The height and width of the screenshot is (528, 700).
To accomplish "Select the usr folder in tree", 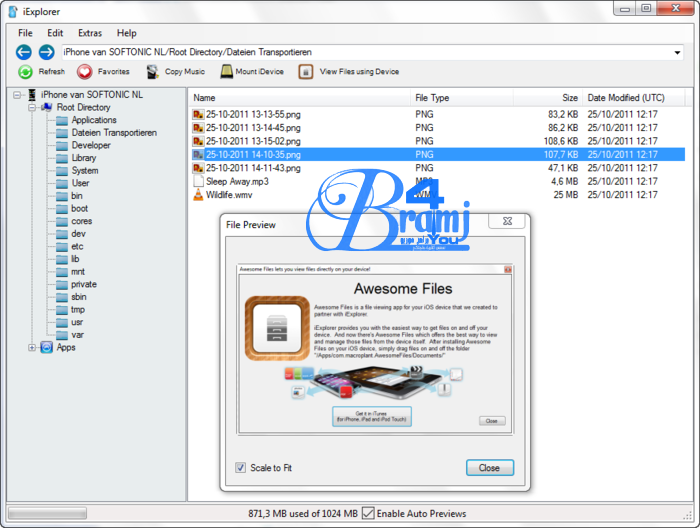I will 77,322.
